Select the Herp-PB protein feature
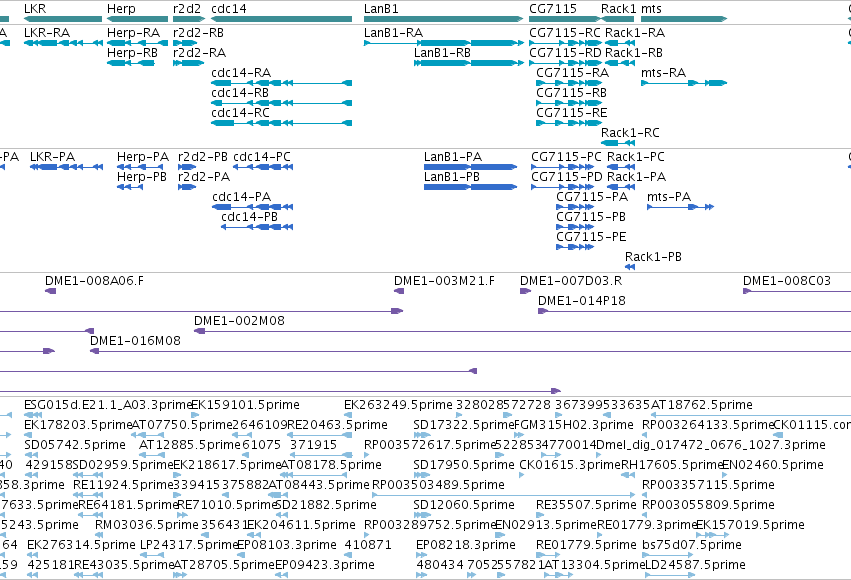This screenshot has width=851, height=580. (130, 187)
